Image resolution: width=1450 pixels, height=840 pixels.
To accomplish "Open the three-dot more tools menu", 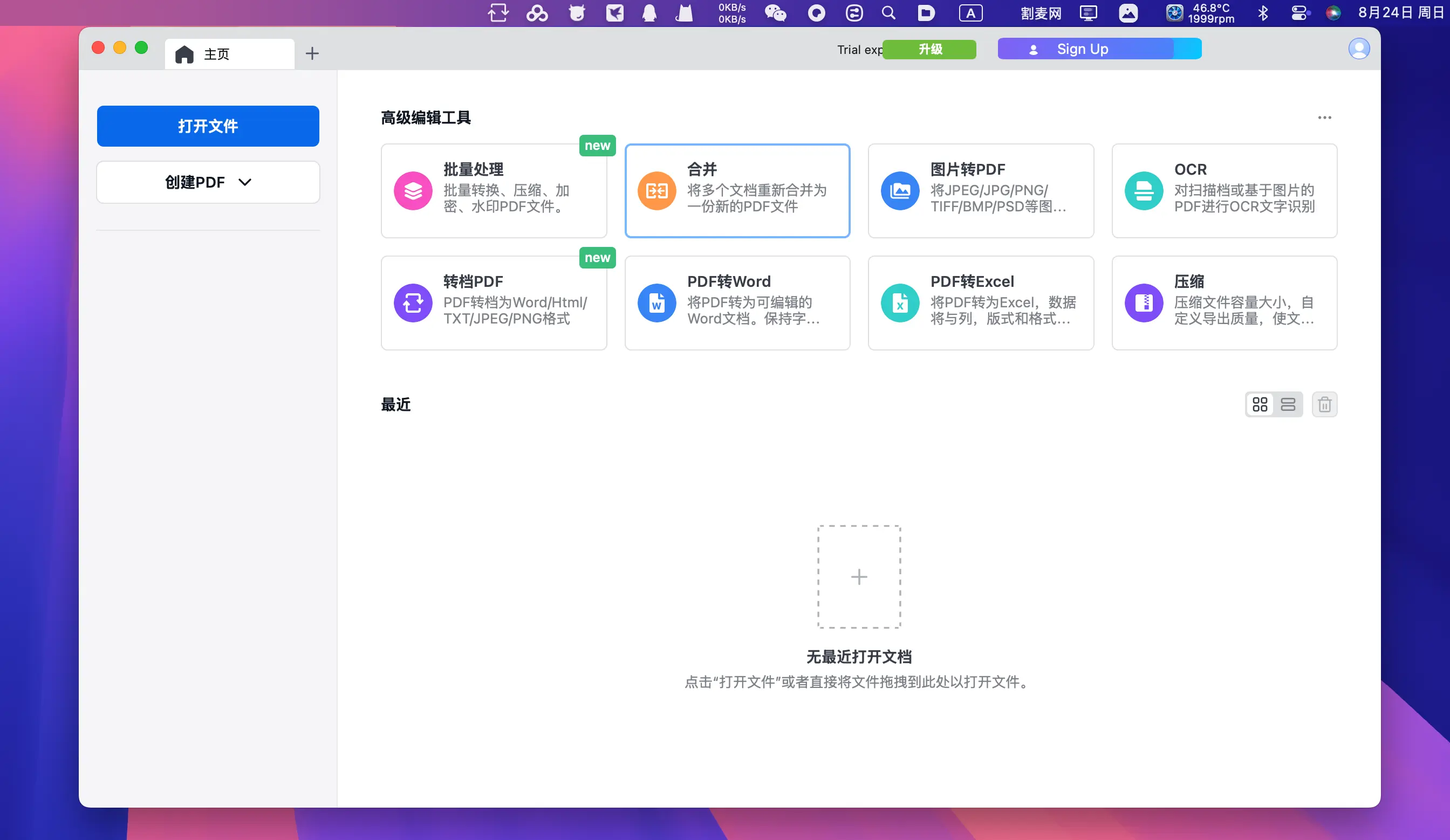I will tap(1324, 118).
